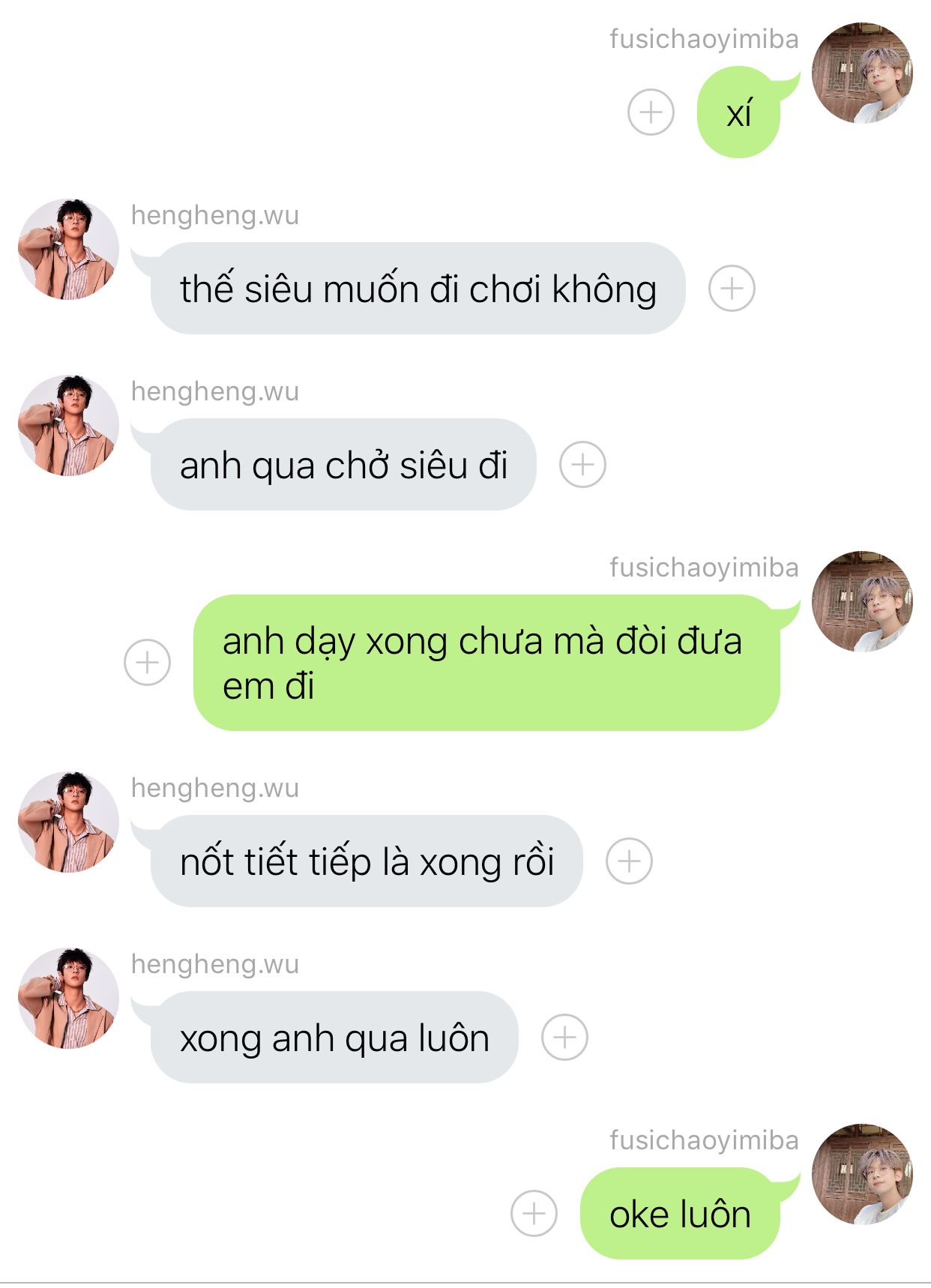Image resolution: width=931 pixels, height=1288 pixels.
Task: Tap plus icon next to "nốt tiết tiếp là xong rồi"
Action: click(x=629, y=861)
